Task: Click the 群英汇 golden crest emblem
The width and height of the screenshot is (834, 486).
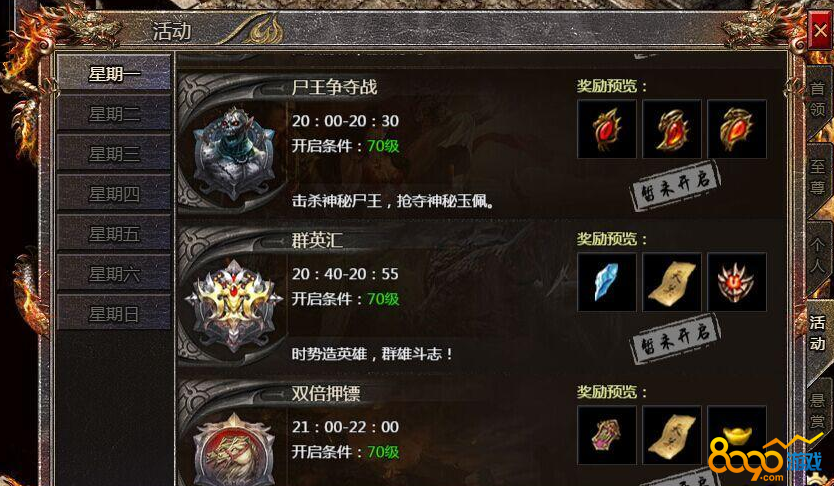Action: 234,306
